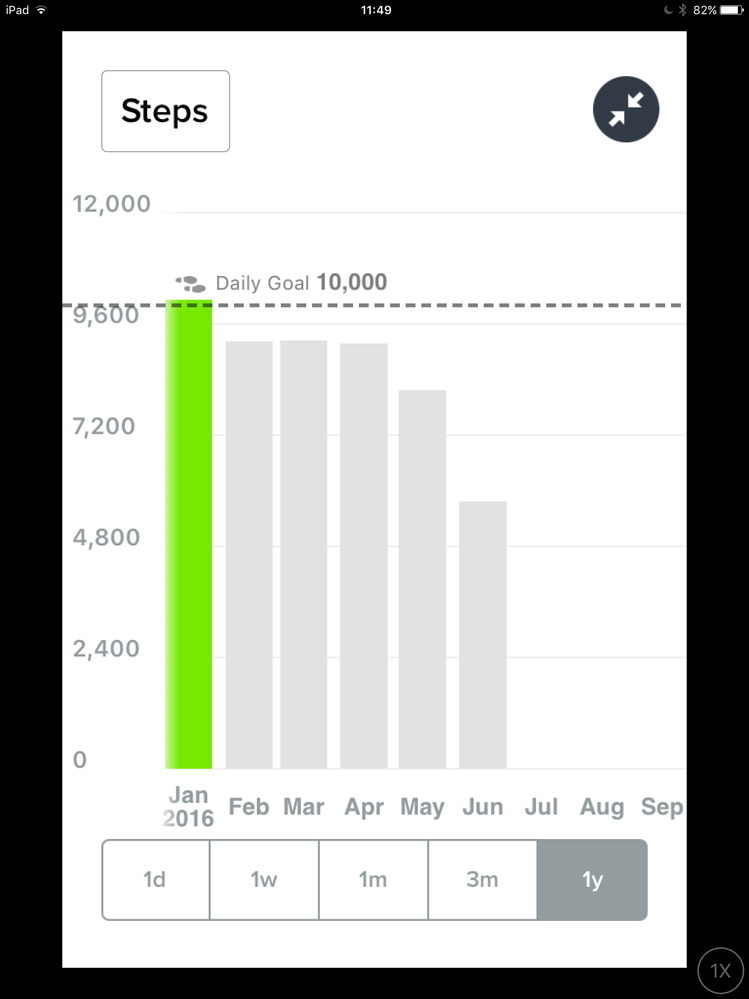
Task: Tap the collapse chart arrows icon
Action: tap(625, 109)
